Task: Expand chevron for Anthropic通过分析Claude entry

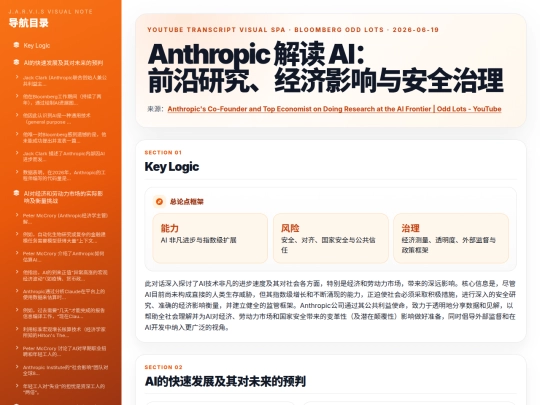Action: click(x=17, y=291)
